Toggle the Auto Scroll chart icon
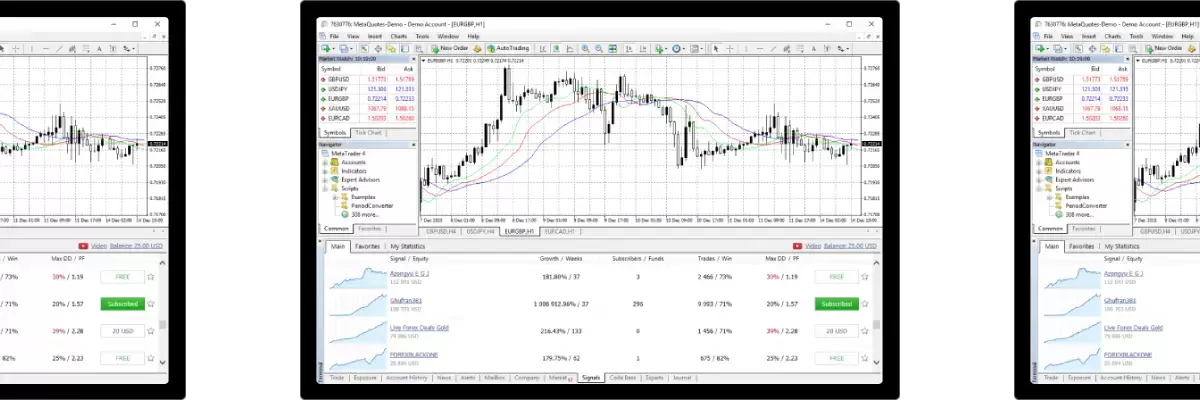The height and width of the screenshot is (400, 1200). [x=629, y=48]
